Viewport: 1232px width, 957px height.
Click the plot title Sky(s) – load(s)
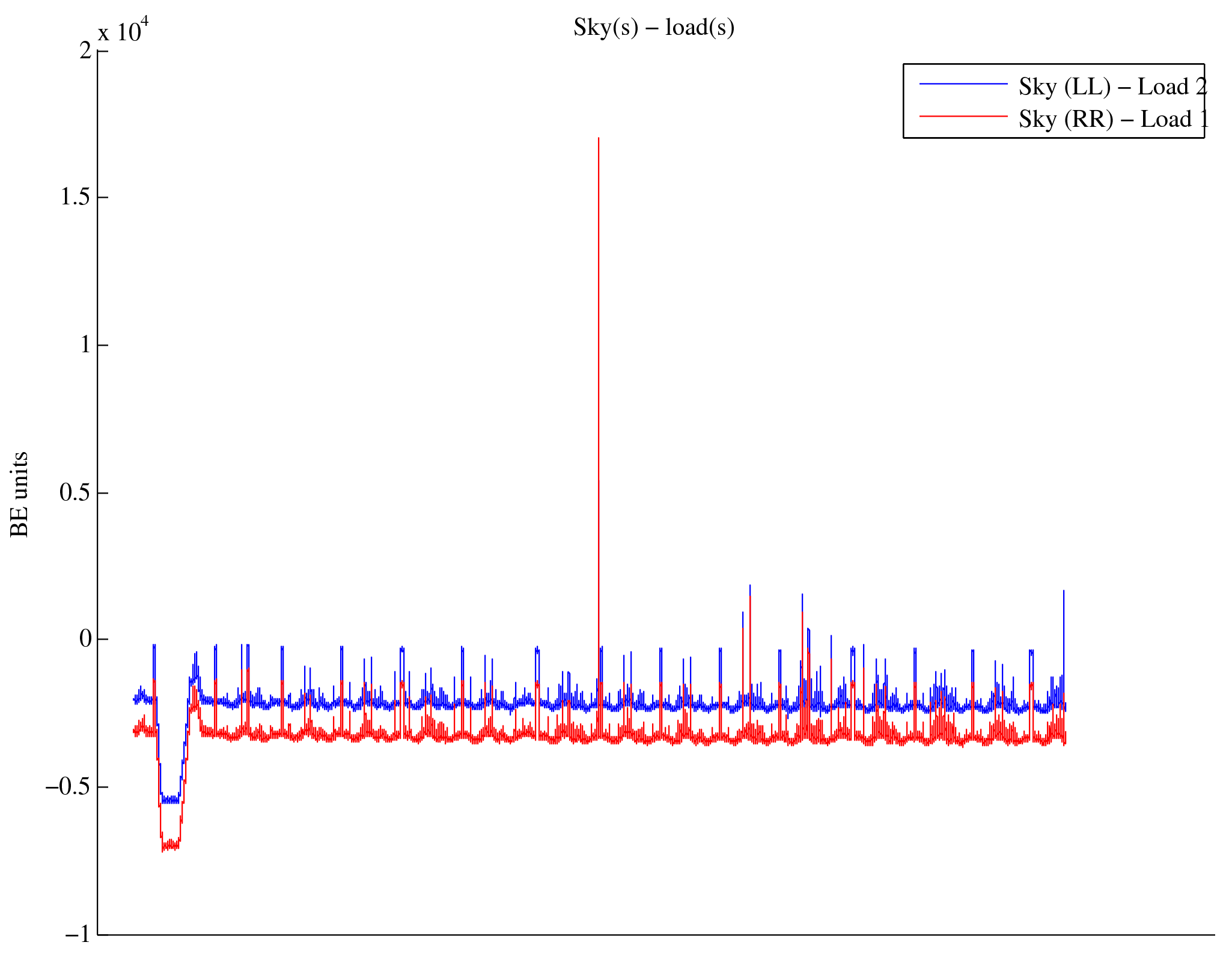[654, 28]
